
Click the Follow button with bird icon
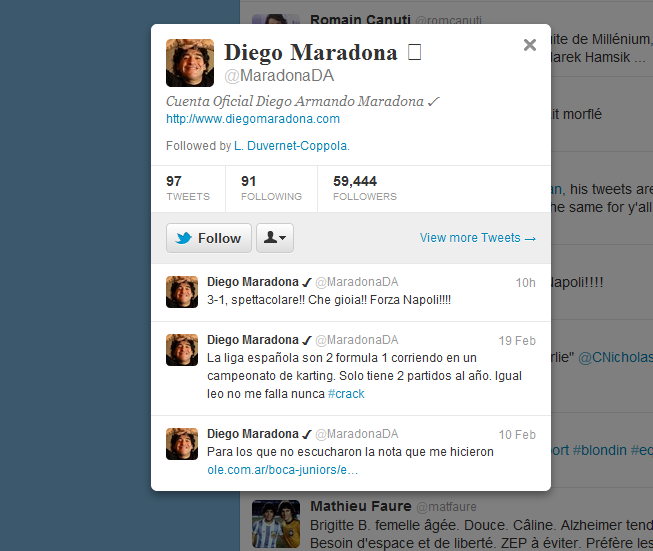(209, 238)
